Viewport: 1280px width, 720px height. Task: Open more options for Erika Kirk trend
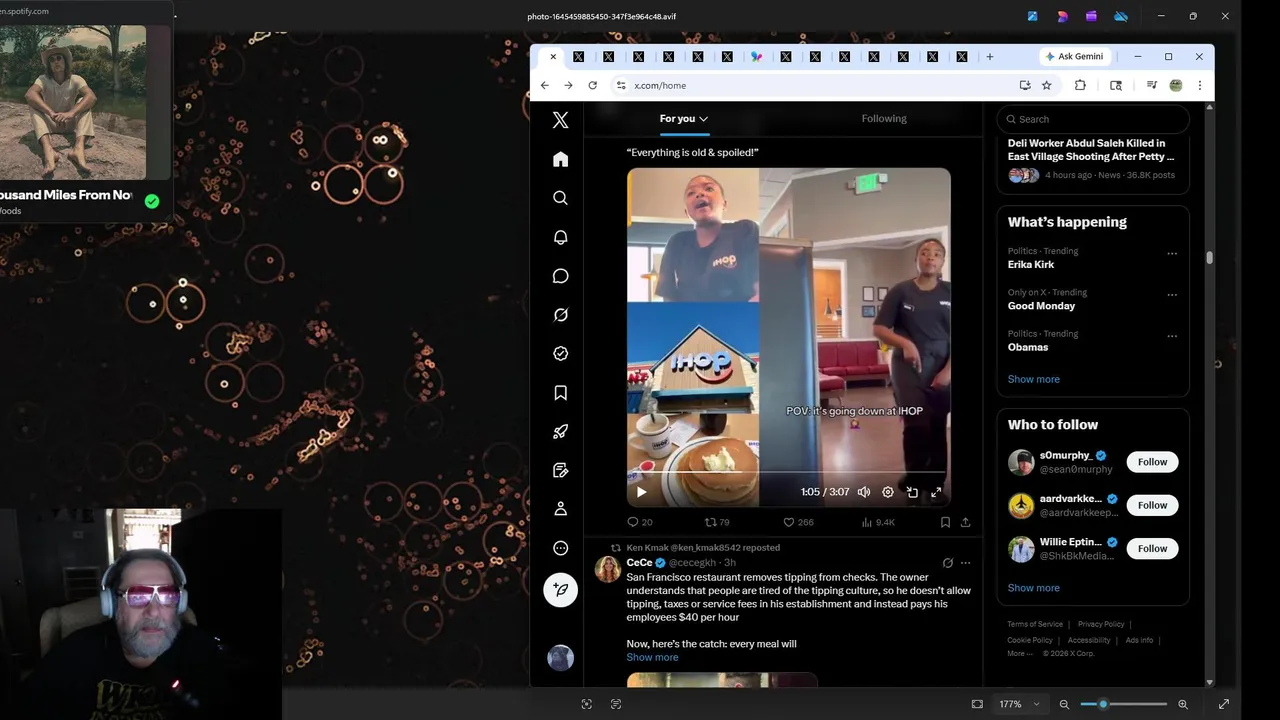pyautogui.click(x=1172, y=253)
